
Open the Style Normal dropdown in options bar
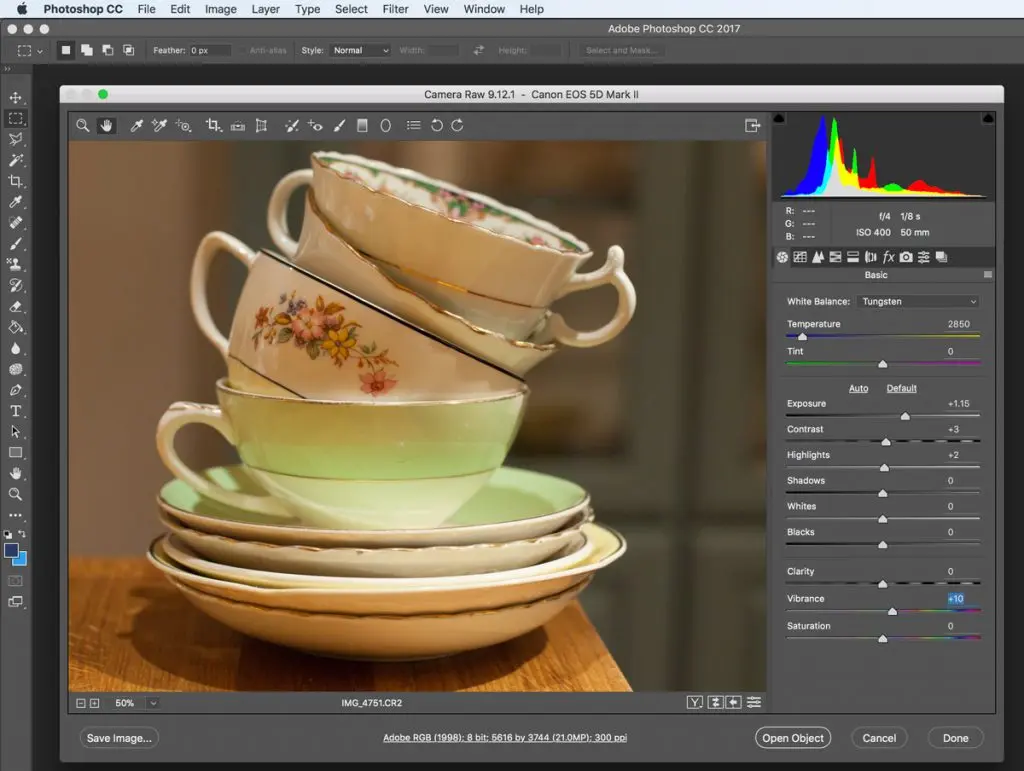pyautogui.click(x=360, y=50)
